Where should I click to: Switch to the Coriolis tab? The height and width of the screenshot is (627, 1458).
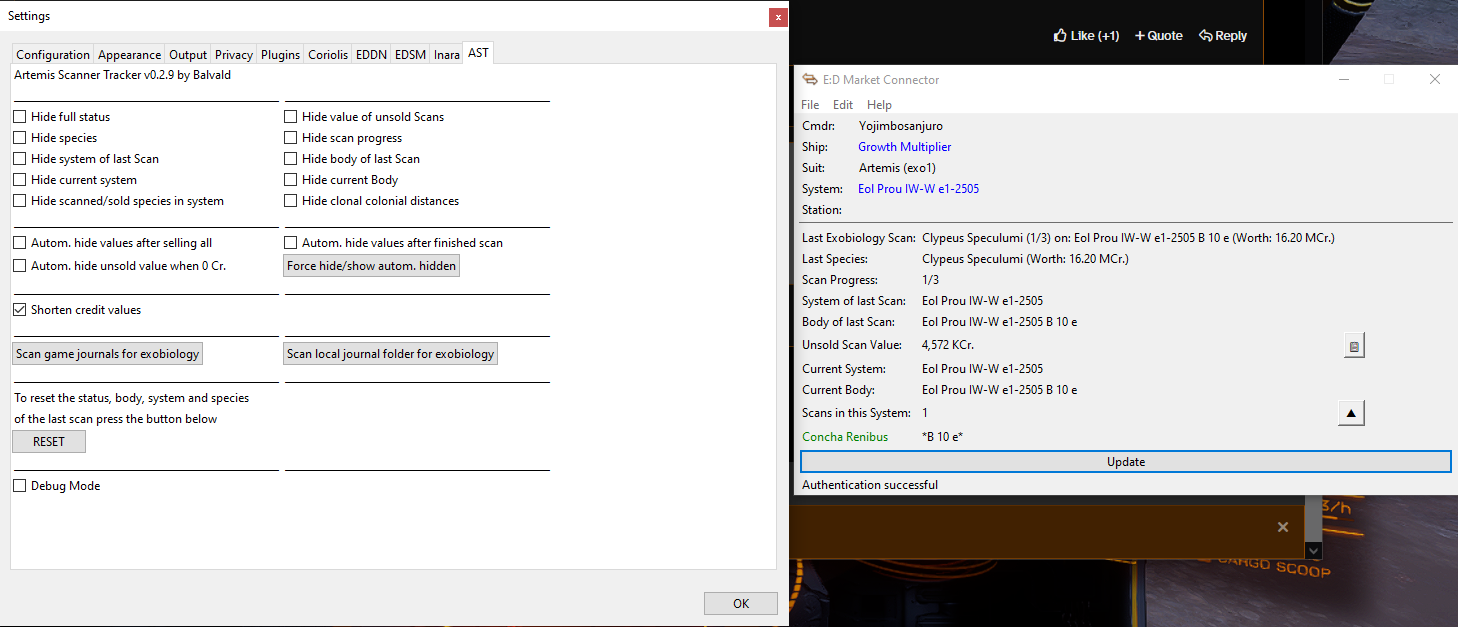pos(328,55)
